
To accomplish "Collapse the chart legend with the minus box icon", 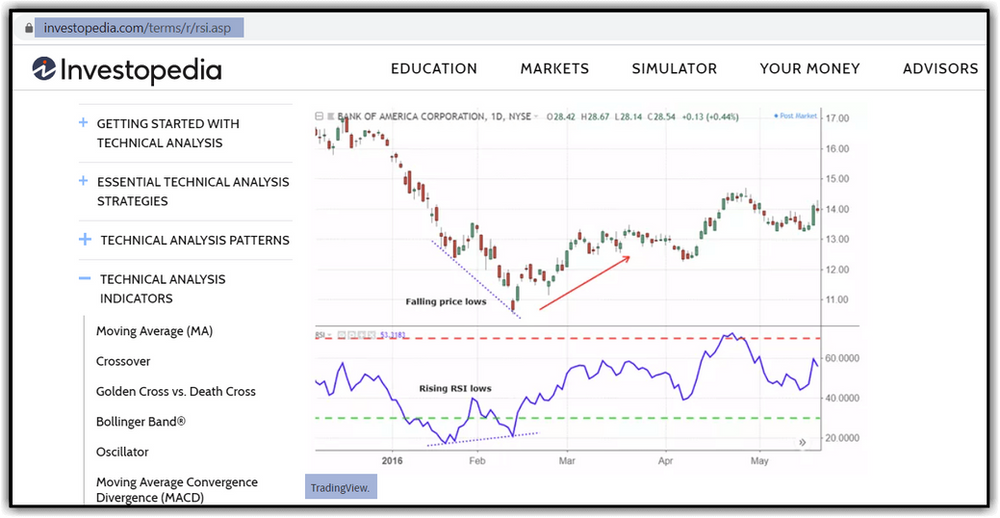I will click(320, 117).
